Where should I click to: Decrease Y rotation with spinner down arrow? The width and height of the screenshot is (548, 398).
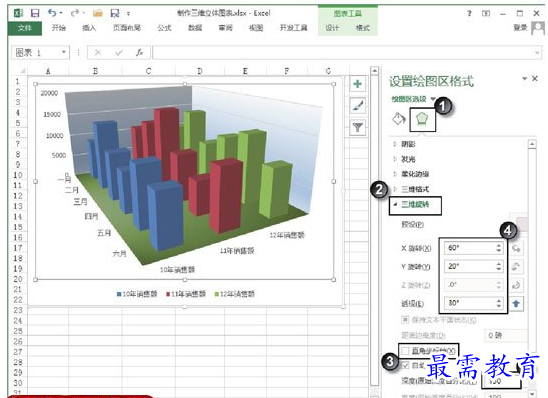tap(498, 269)
